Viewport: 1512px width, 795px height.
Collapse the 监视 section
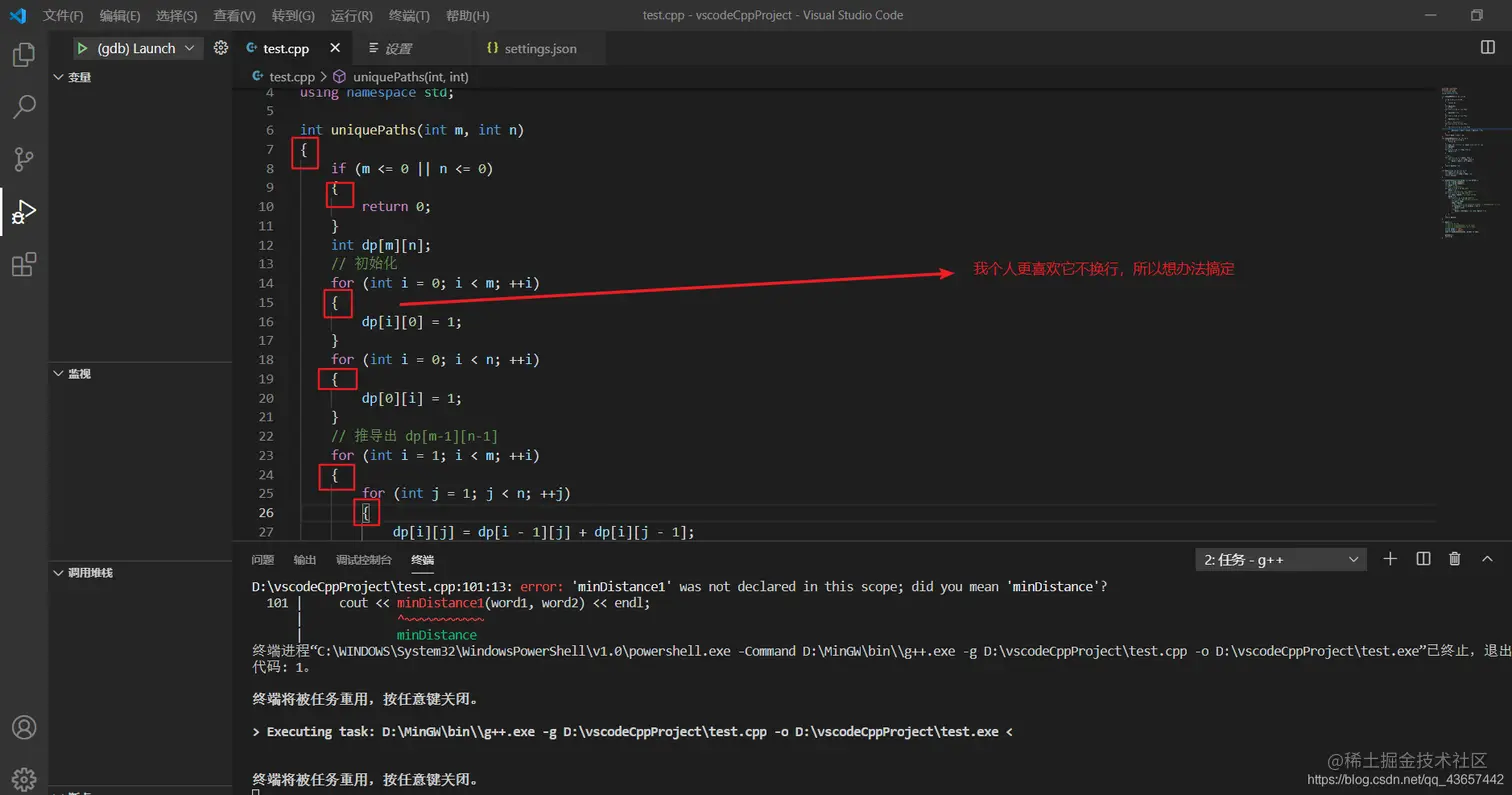point(140,373)
